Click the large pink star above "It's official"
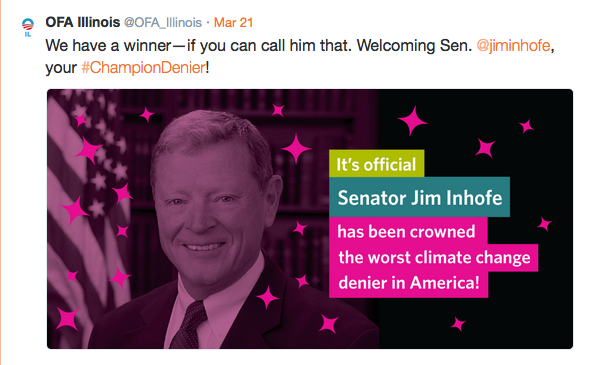 412,121
